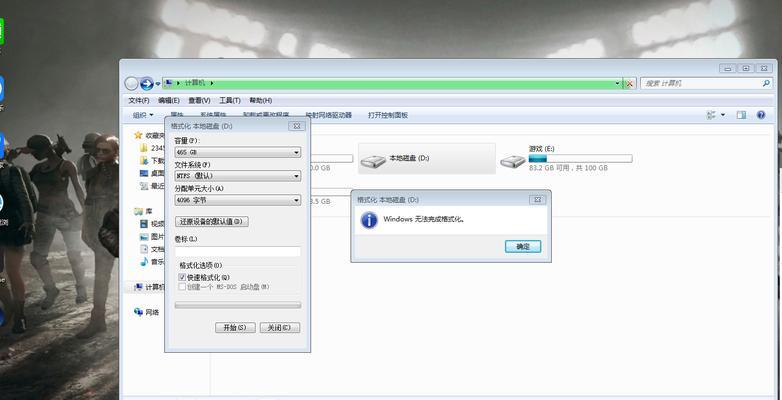Select the 下载 folder icon in sidebar
Screen dimensions: 782x400
point(144,161)
